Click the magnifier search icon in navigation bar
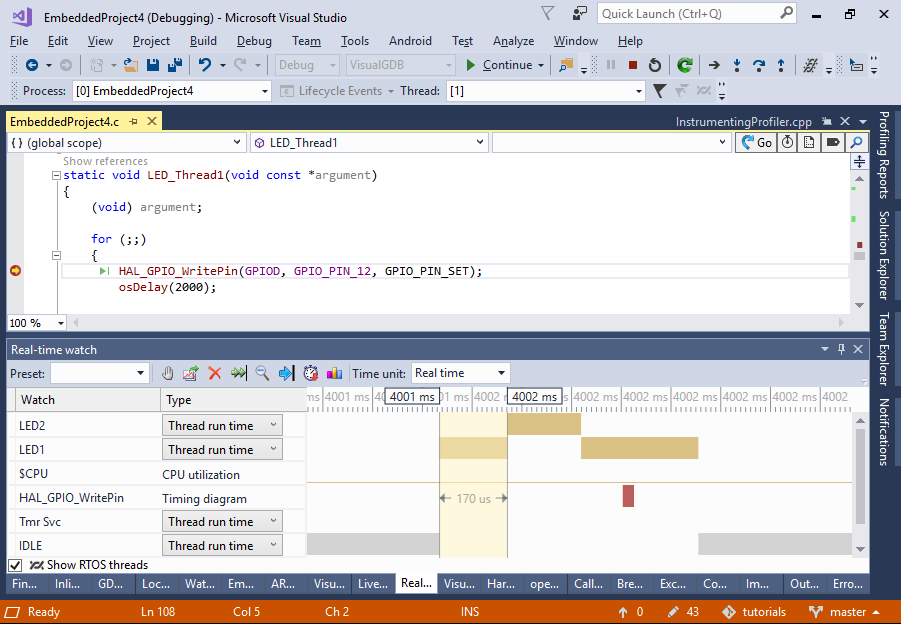 point(856,142)
